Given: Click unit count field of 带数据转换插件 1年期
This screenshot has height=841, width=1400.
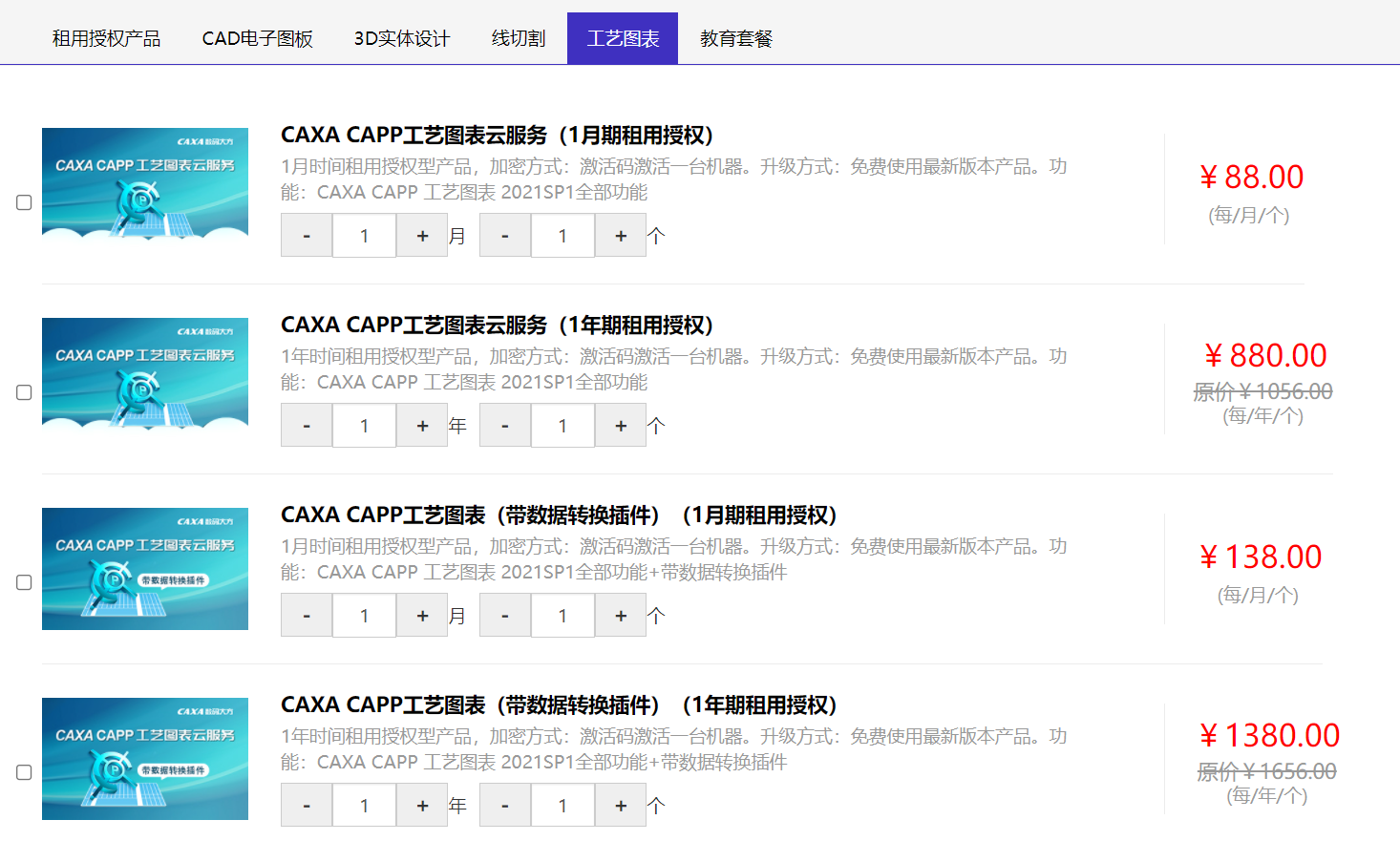Looking at the screenshot, I should click(562, 806).
